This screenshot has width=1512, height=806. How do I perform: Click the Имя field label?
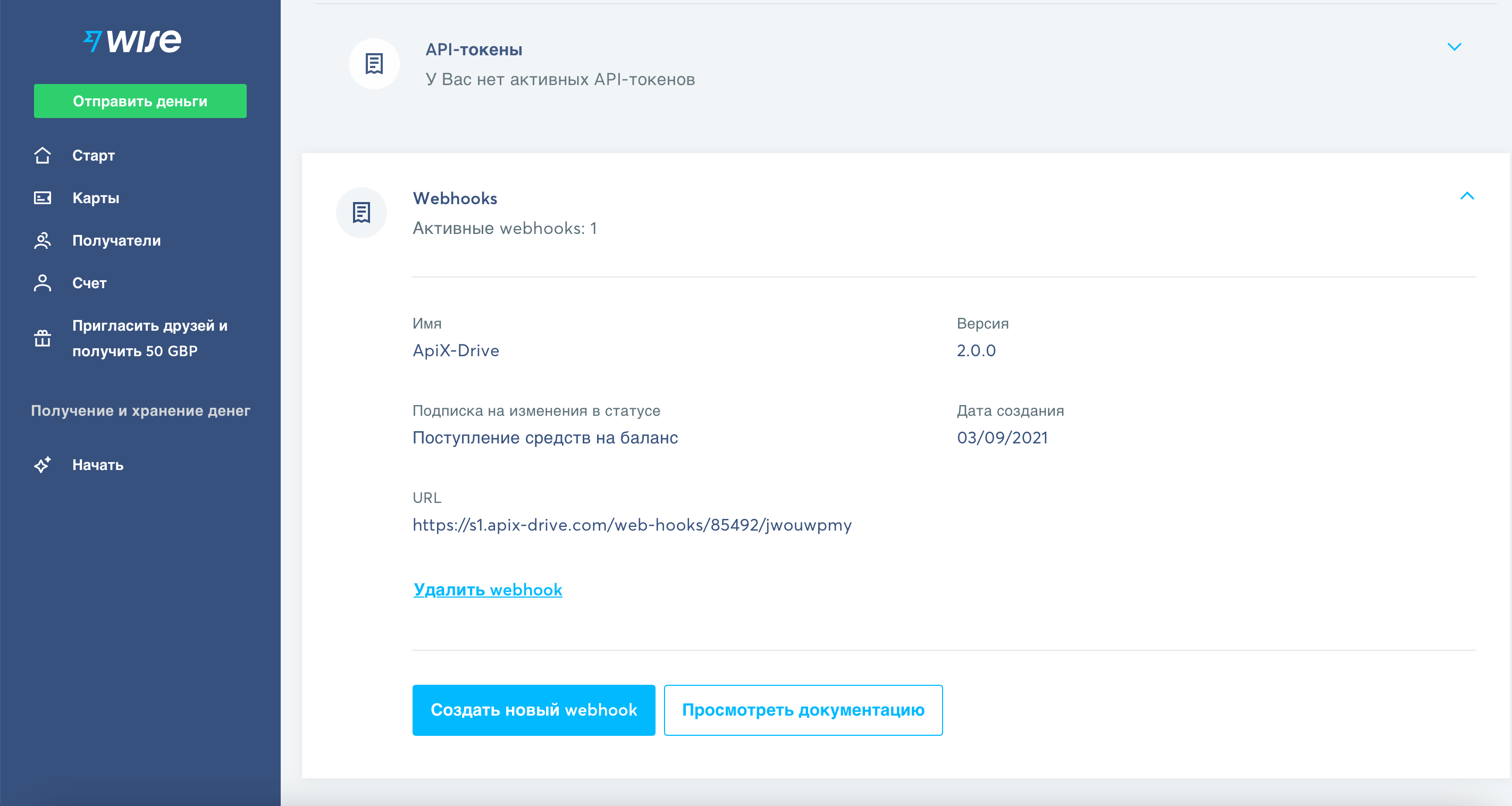(x=427, y=323)
